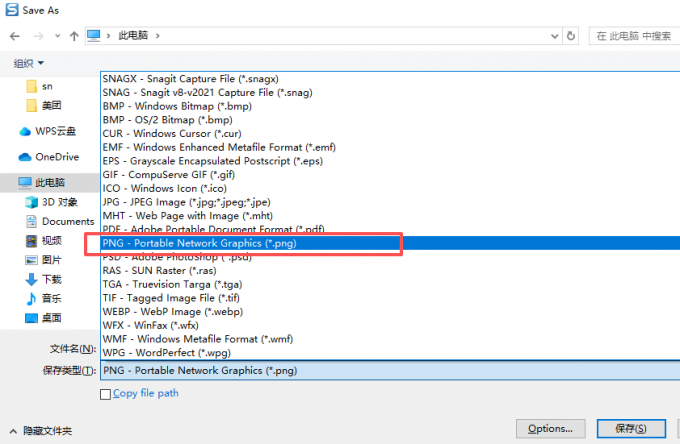Choose WPG WordPerfect format

click(x=390, y=353)
